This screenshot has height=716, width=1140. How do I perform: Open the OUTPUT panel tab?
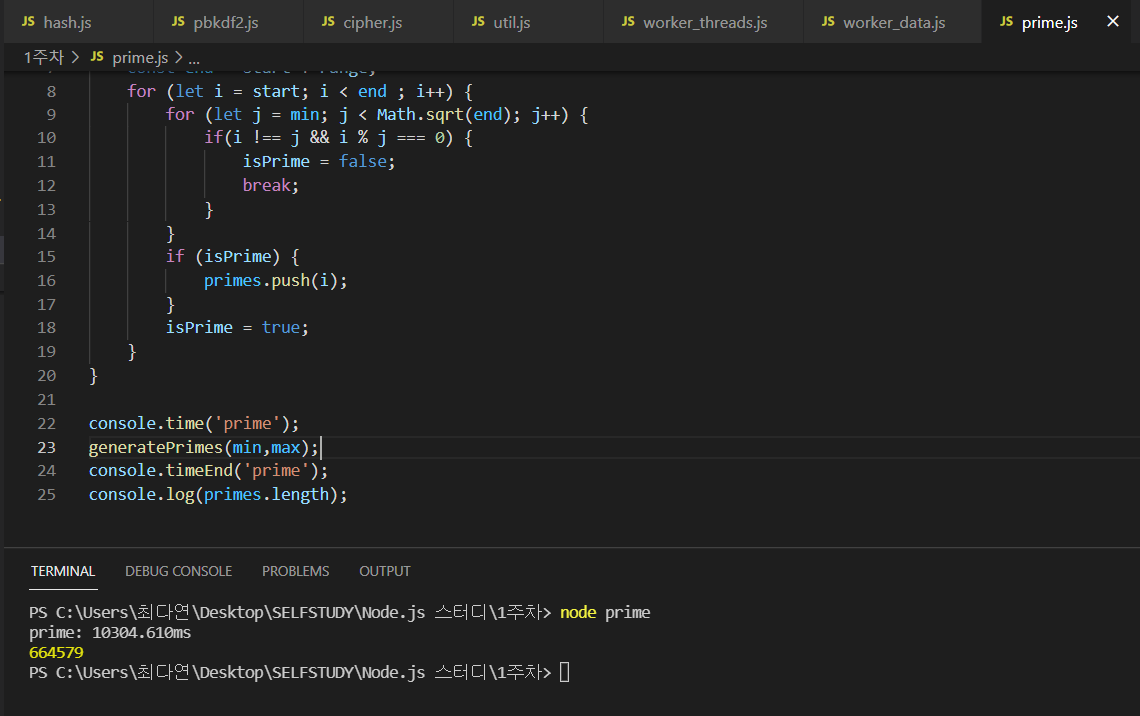tap(385, 571)
